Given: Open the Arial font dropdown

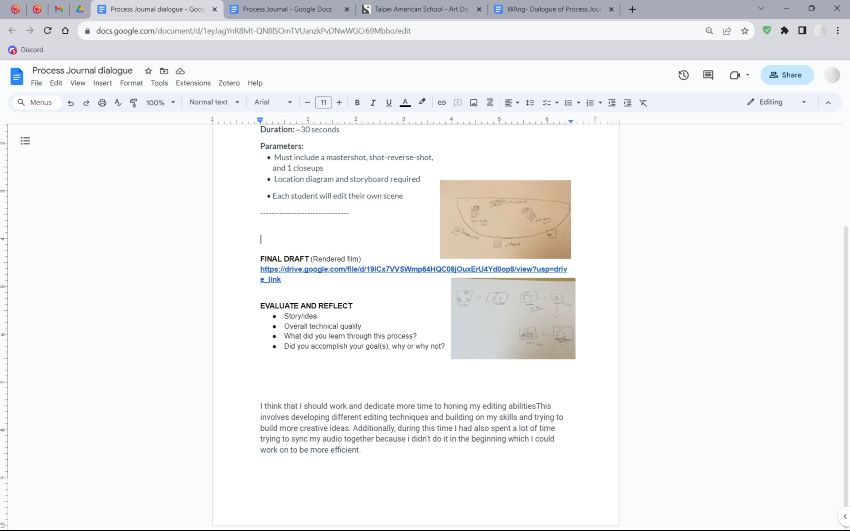Looking at the screenshot, I should tap(273, 102).
